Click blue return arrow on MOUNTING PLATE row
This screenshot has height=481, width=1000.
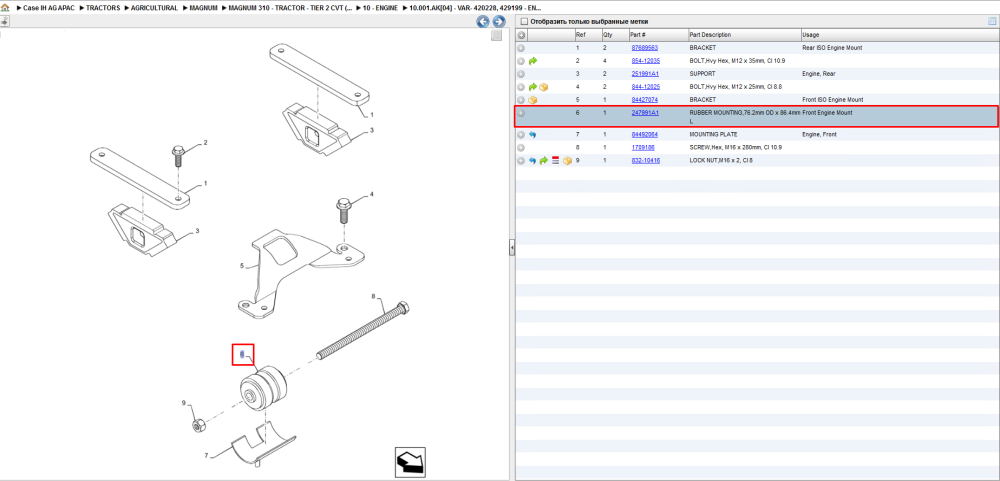coord(533,135)
